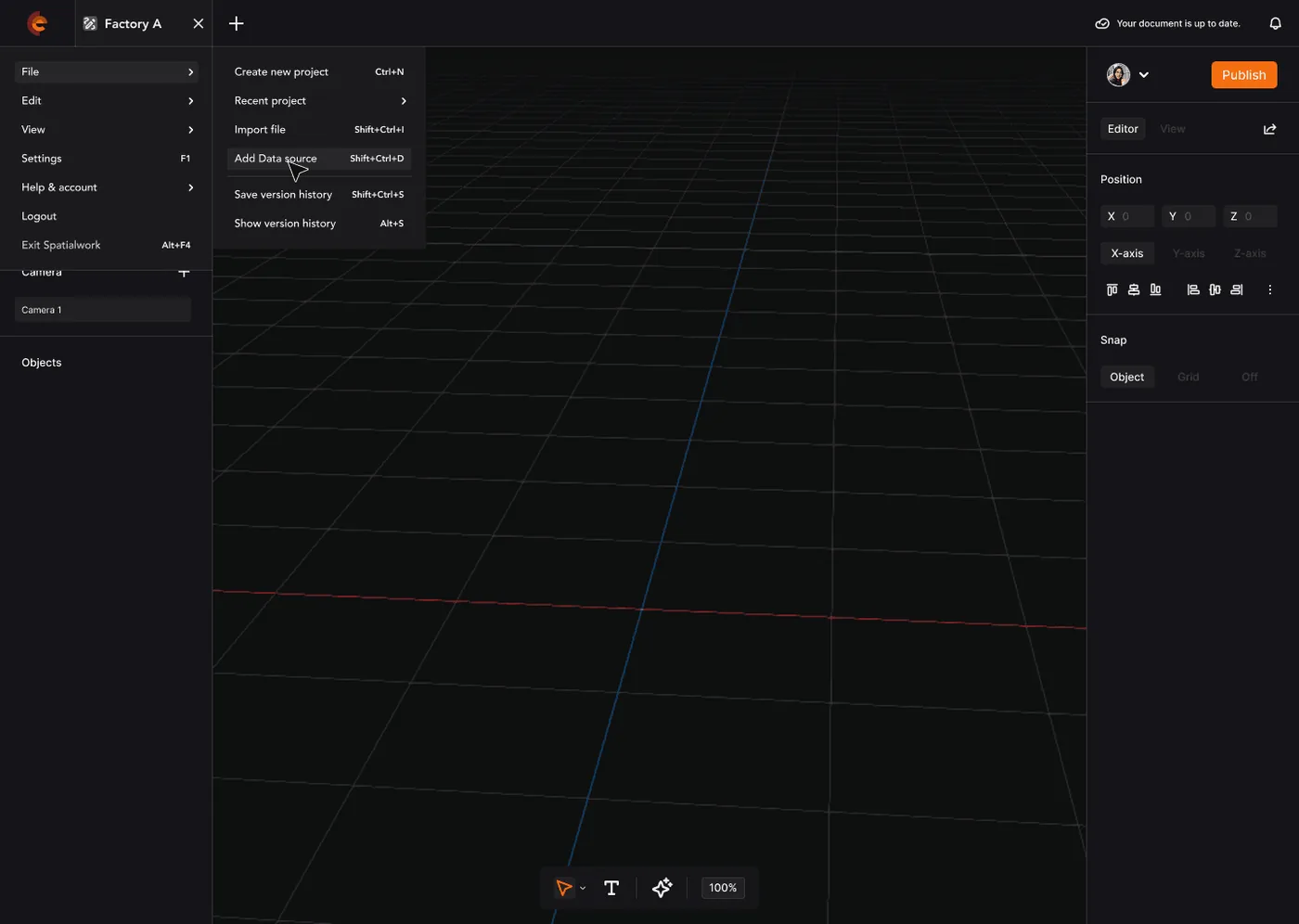
Task: Click the align right icon
Action: [x=1237, y=289]
